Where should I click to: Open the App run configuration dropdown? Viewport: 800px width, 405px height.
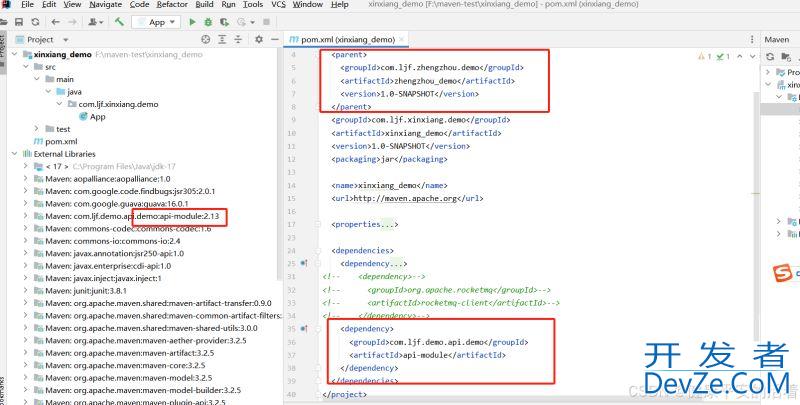[157, 22]
